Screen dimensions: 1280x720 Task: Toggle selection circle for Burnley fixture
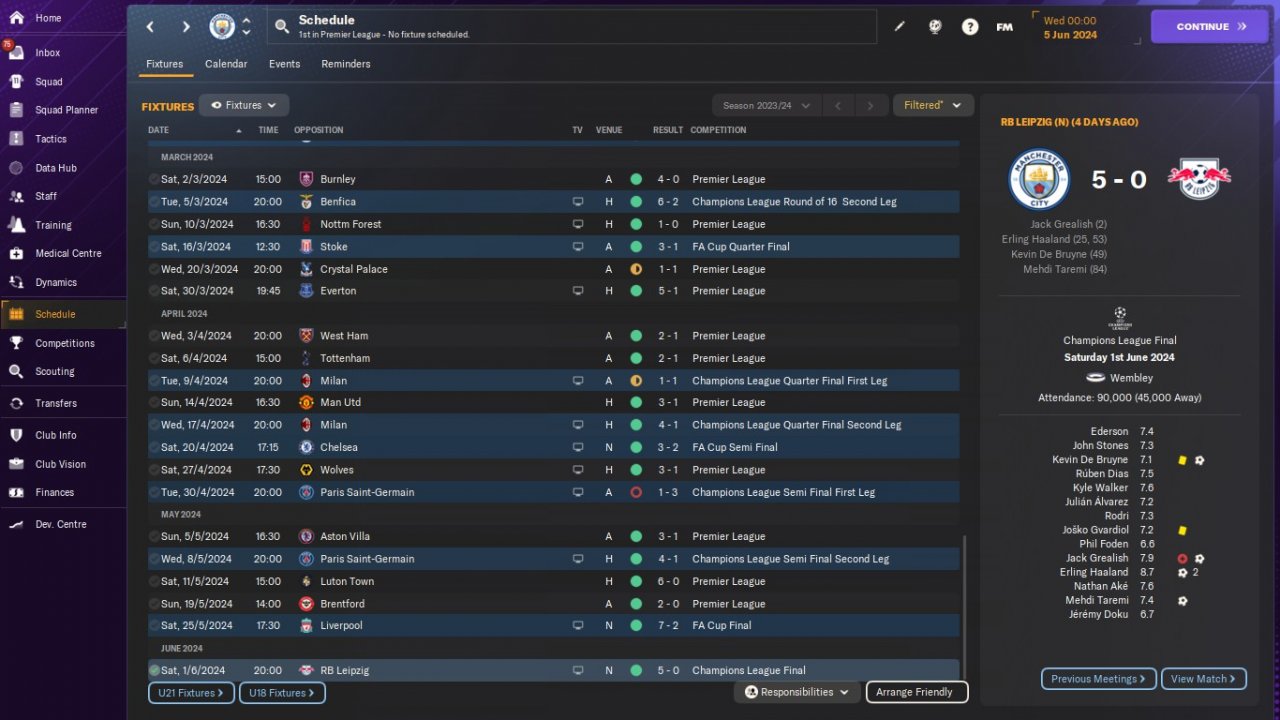154,179
